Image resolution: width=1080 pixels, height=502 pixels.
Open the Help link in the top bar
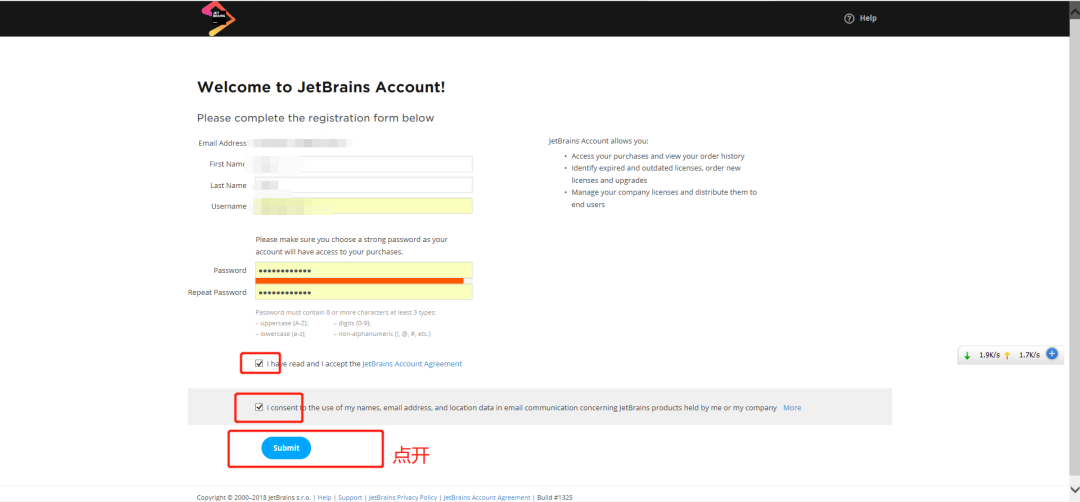tap(868, 19)
